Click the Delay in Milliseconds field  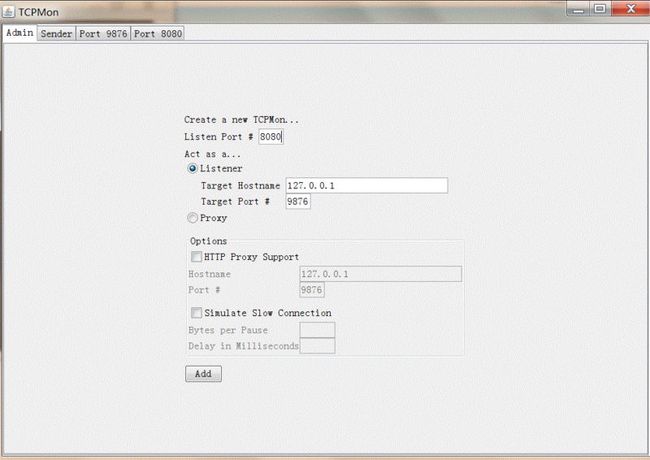click(x=317, y=346)
